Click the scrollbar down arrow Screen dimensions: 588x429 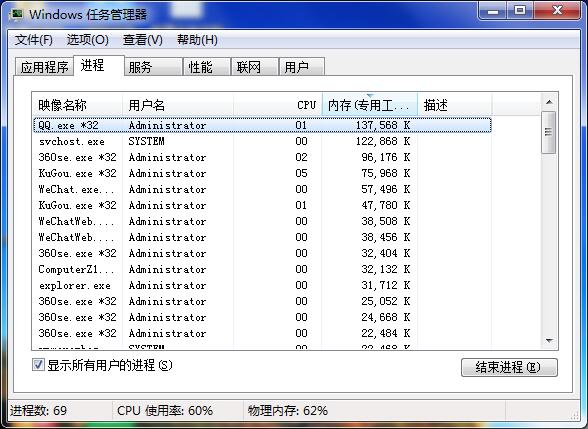pyautogui.click(x=549, y=340)
